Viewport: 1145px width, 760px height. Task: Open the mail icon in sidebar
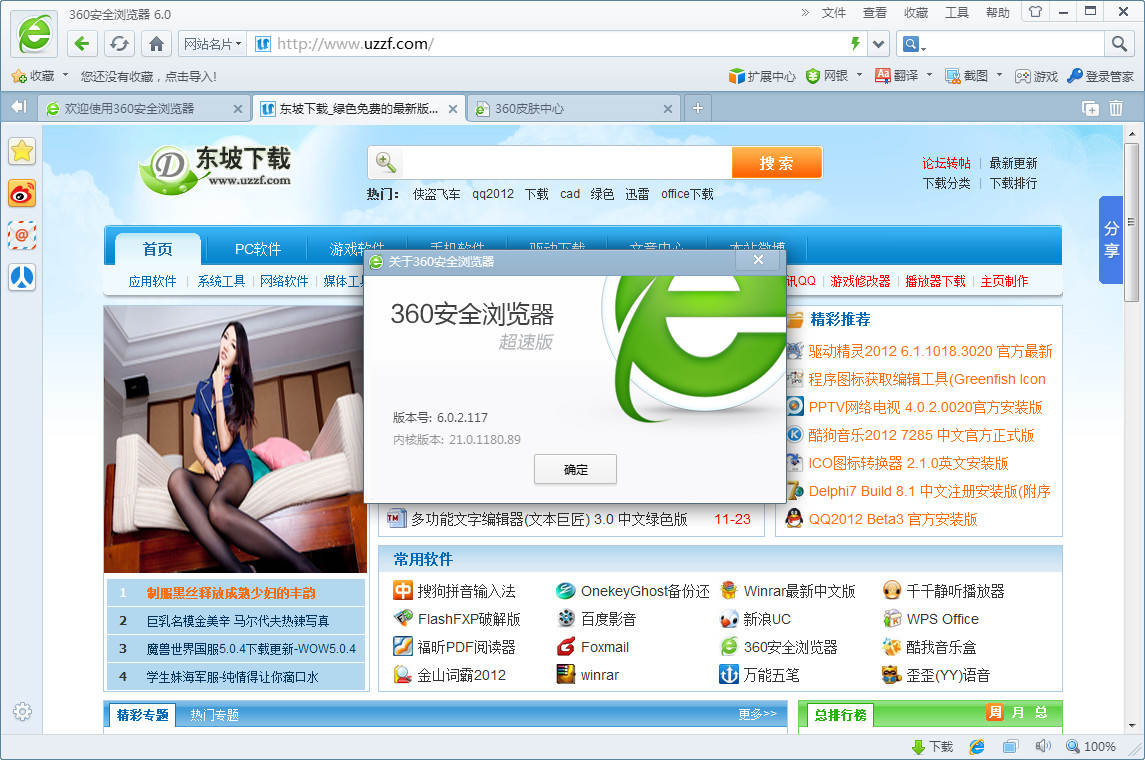click(x=22, y=235)
